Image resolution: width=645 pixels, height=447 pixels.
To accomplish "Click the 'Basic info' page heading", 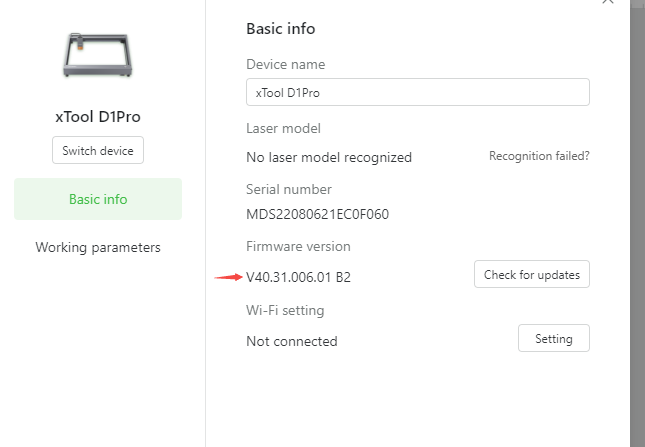I will click(281, 29).
